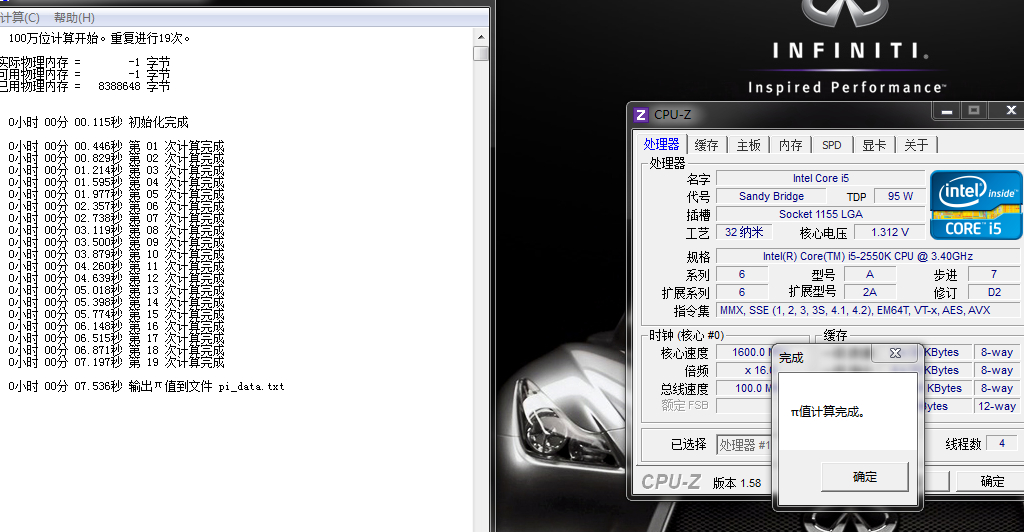Image resolution: width=1024 pixels, height=532 pixels.
Task: Click 确定 in the 完成 dialog
Action: 865,477
